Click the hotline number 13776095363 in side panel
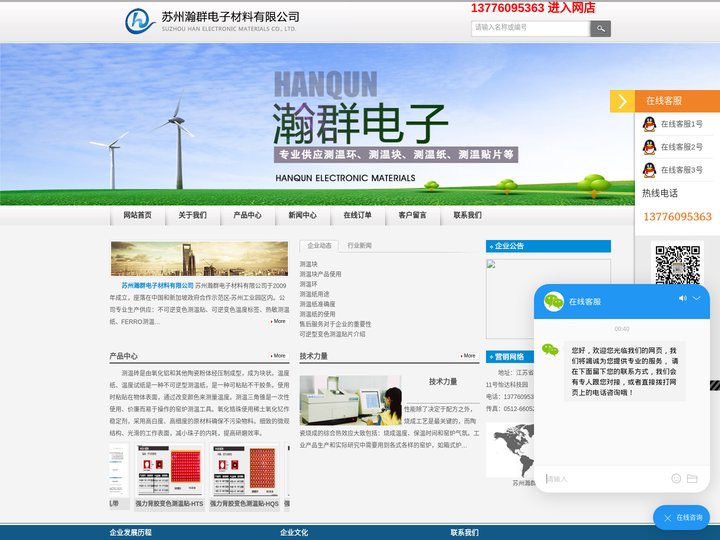 click(677, 217)
